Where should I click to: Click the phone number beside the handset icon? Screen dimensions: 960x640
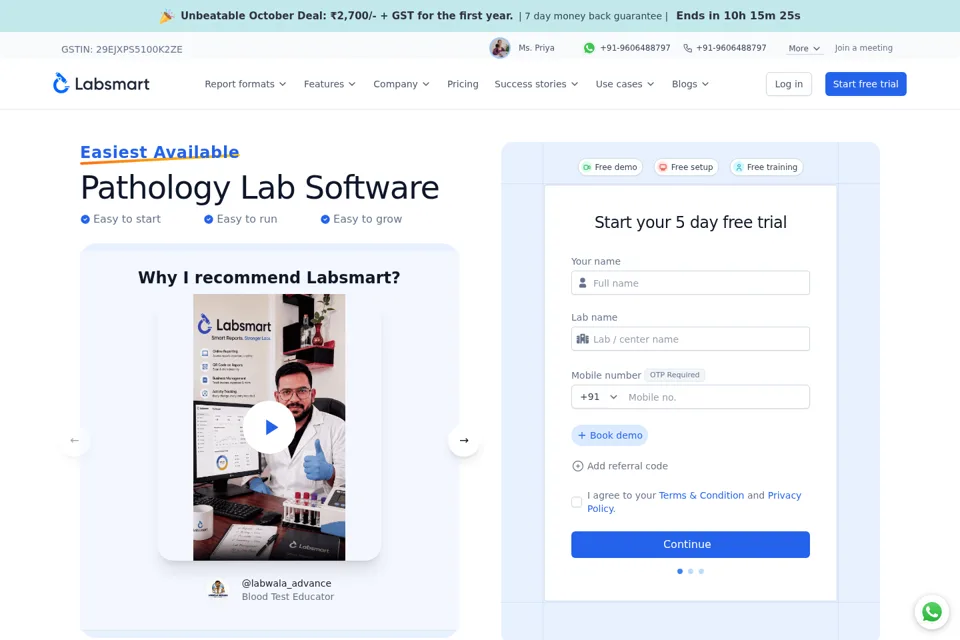[x=731, y=48]
